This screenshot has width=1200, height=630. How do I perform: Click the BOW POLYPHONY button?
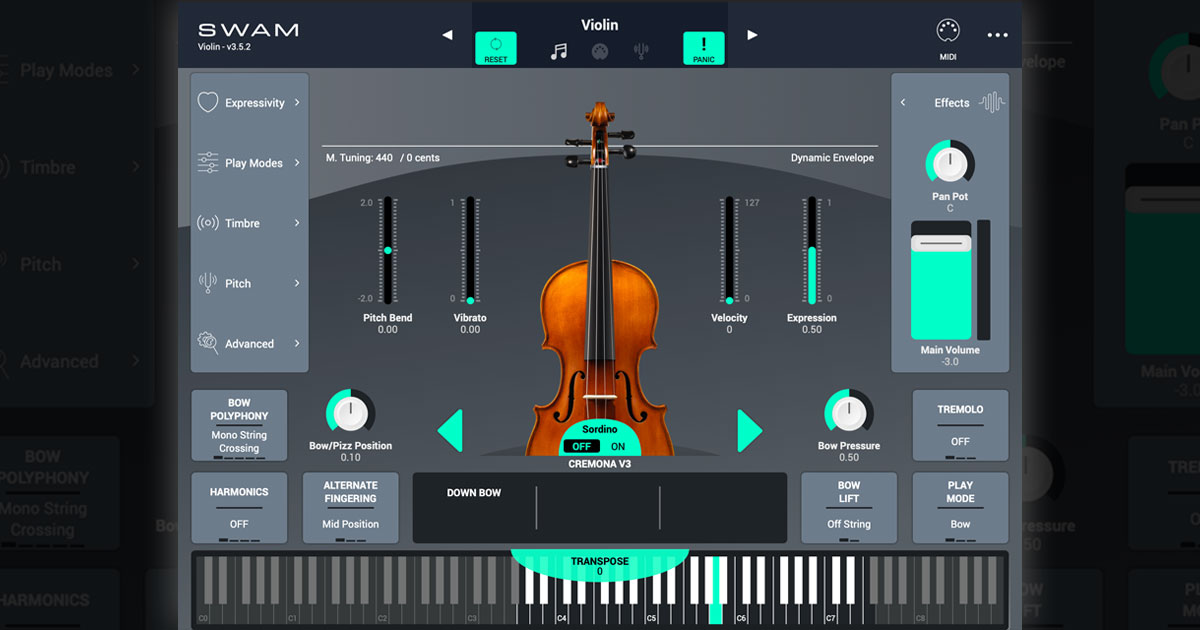[x=239, y=425]
